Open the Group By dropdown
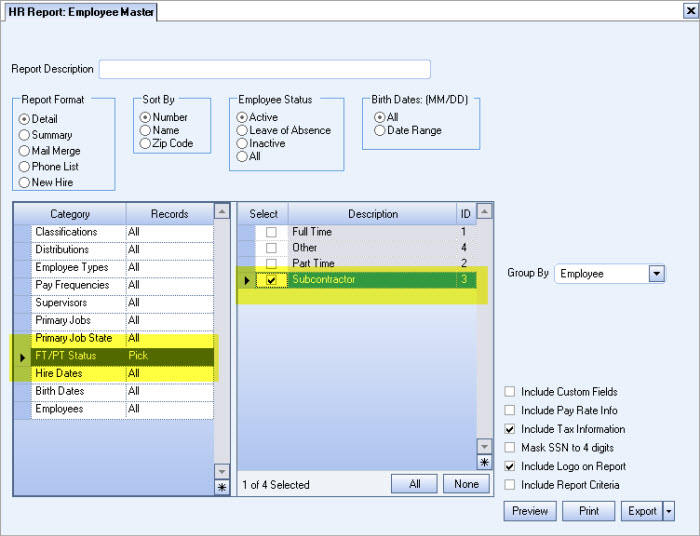This screenshot has height=536, width=700. click(657, 274)
